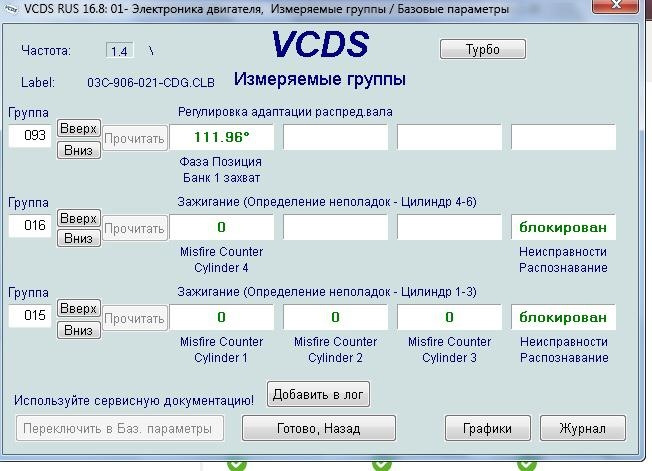Click Cylinder 2 misfire counter value
The image size is (652, 471).
tap(336, 317)
